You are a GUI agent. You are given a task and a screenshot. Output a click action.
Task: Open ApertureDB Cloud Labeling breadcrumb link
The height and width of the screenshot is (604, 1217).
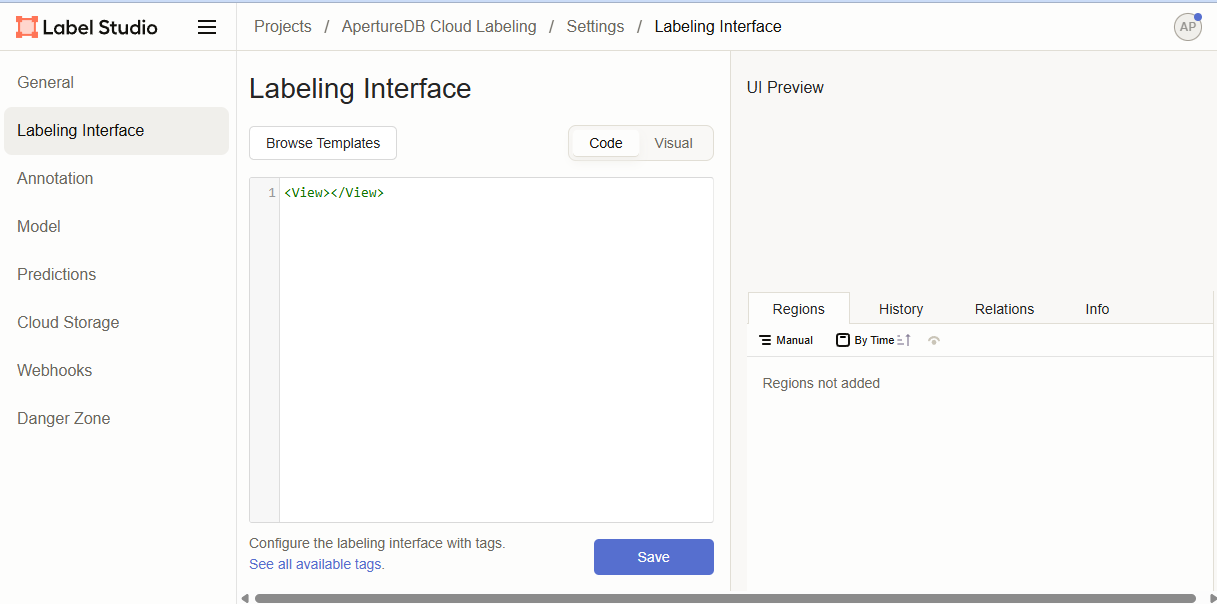click(x=439, y=27)
